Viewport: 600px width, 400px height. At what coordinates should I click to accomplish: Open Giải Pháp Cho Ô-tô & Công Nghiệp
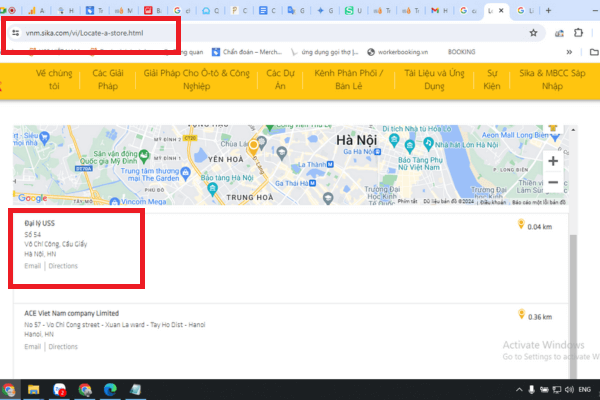pos(197,80)
